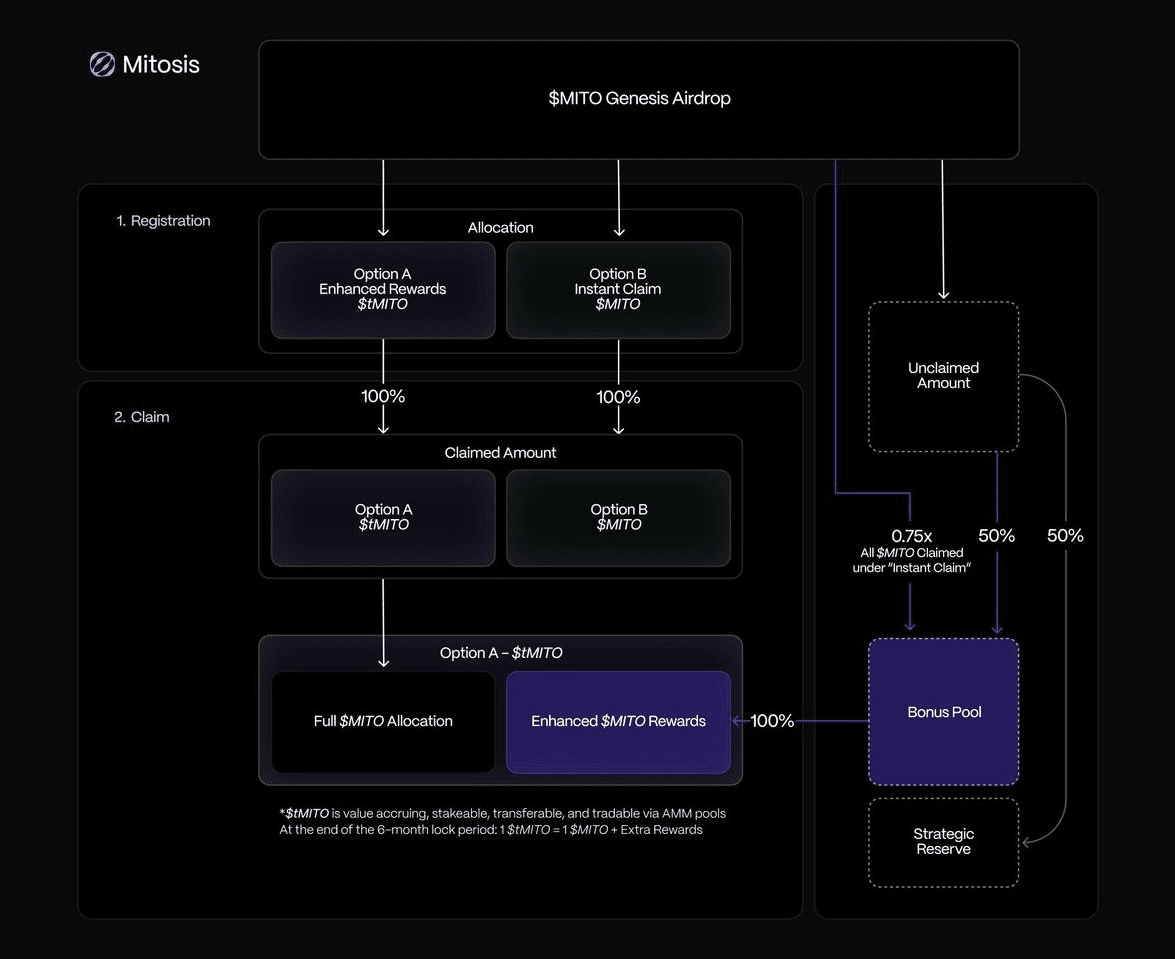Click the gray-curve 50% label toward Strategic Reserve
1175x959 pixels.
1065,536
